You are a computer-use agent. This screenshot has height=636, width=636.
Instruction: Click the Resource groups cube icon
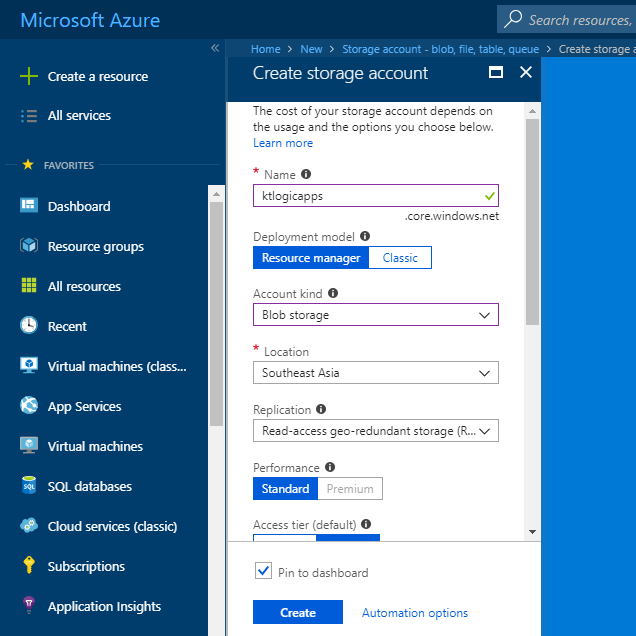click(x=29, y=245)
